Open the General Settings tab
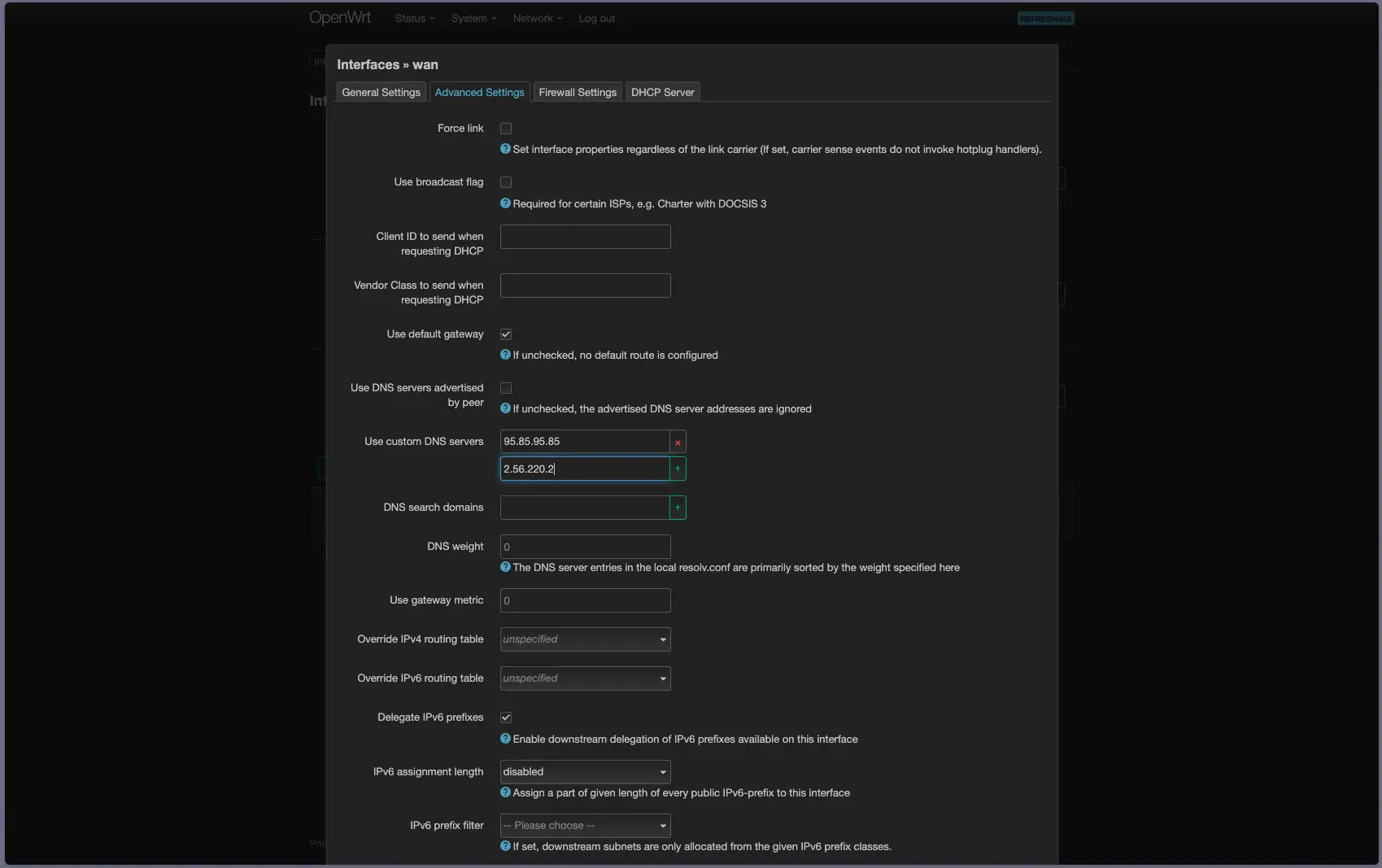Screen dimensions: 1382x868 381,93
